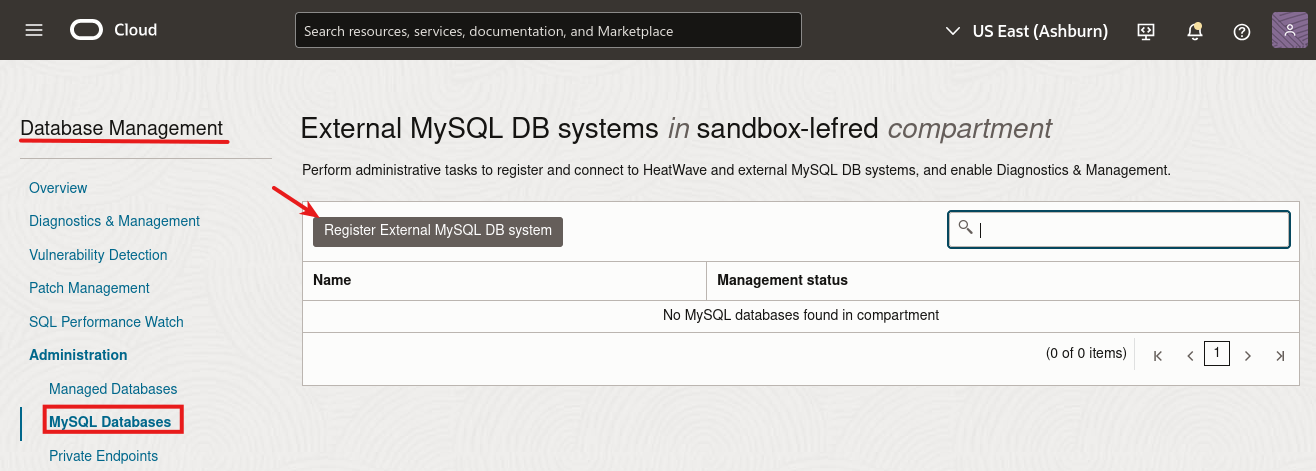The width and height of the screenshot is (1316, 471).
Task: Click the table filter search field
Action: (1119, 229)
